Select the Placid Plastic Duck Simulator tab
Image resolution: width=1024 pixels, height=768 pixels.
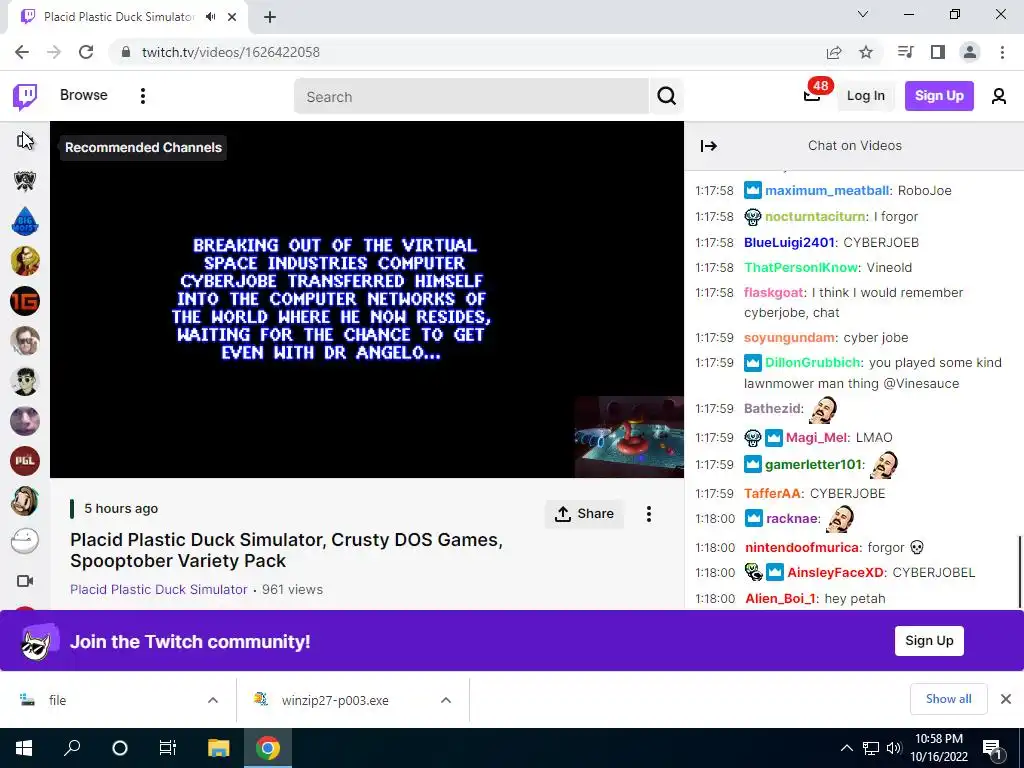[119, 17]
